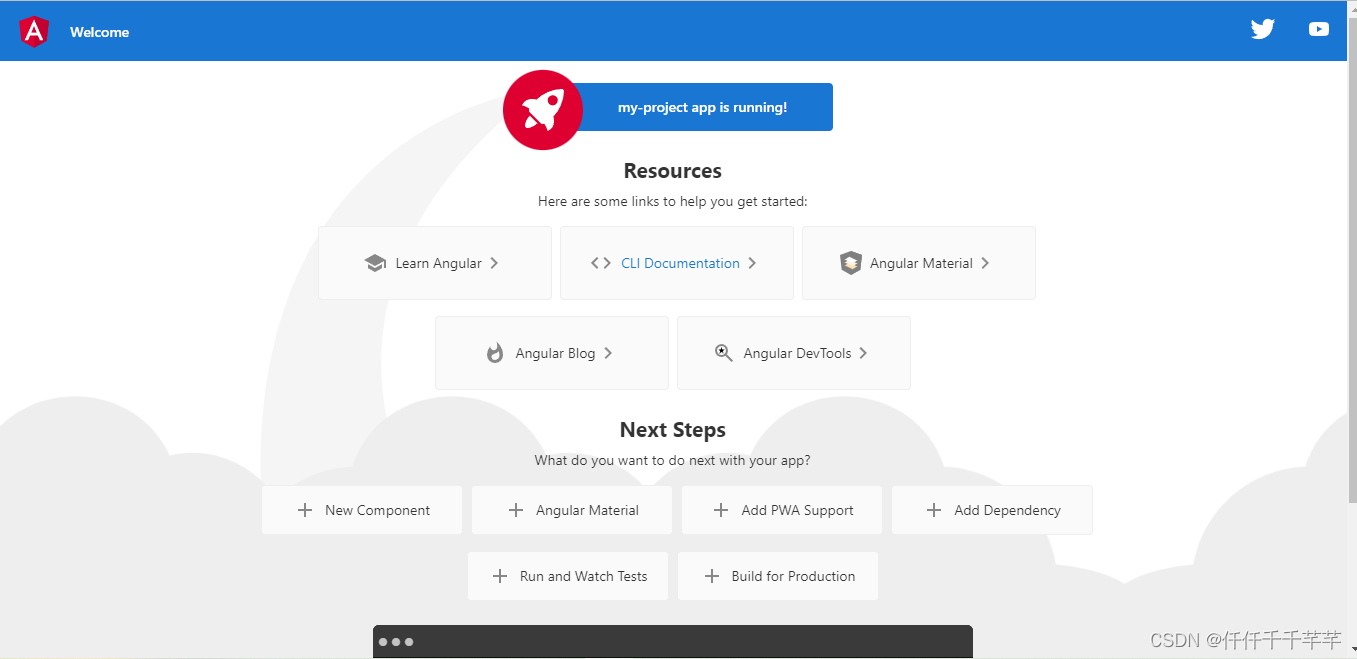Select the Build for Production label
This screenshot has height=659, width=1357.
(x=793, y=576)
